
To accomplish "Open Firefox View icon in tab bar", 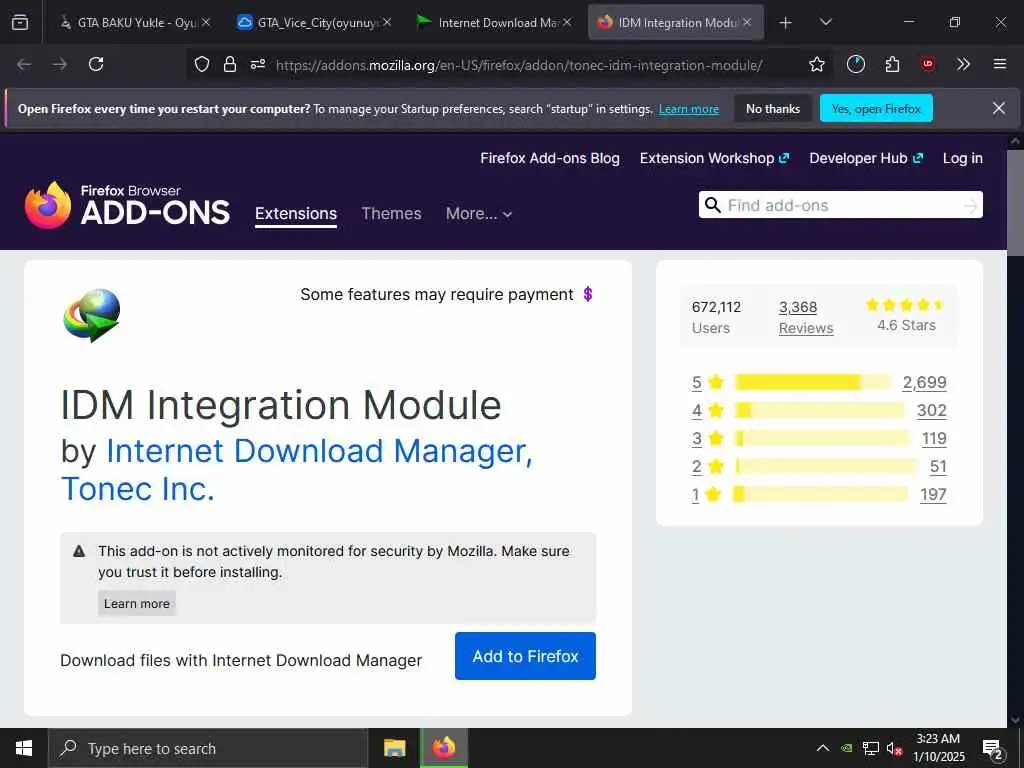I will click(20, 23).
